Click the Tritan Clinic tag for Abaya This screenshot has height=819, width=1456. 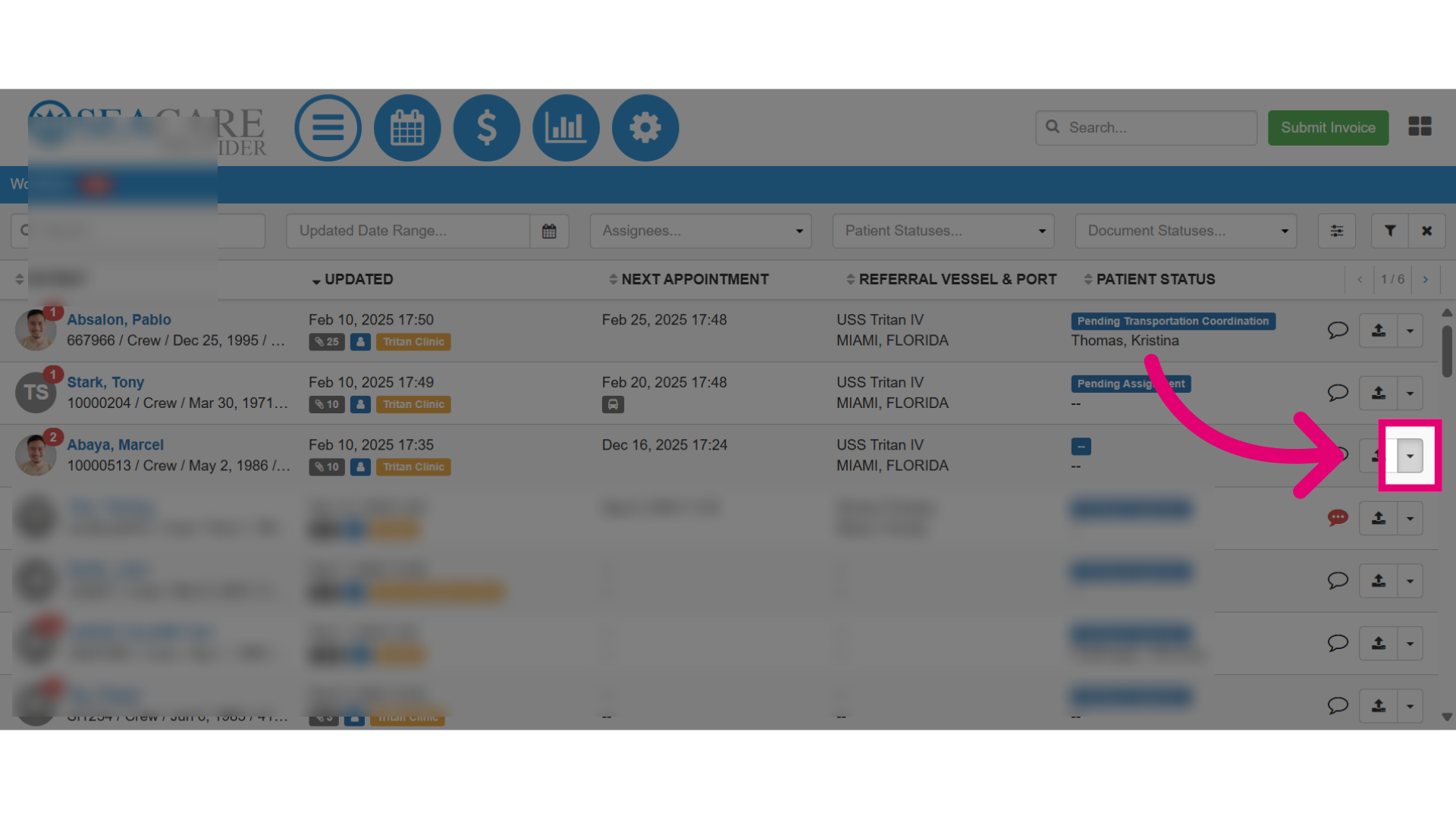click(413, 467)
